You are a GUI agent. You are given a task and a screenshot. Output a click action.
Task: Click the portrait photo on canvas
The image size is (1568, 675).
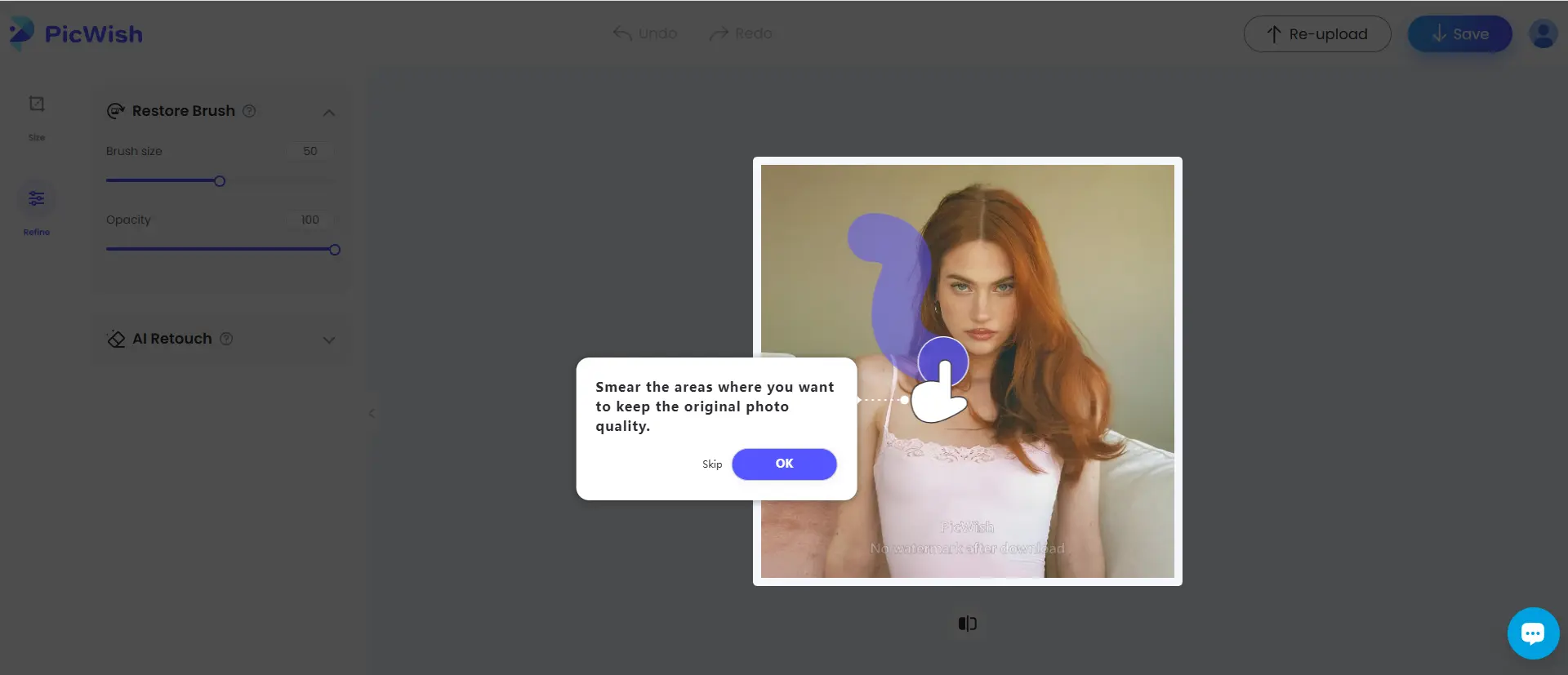[968, 371]
